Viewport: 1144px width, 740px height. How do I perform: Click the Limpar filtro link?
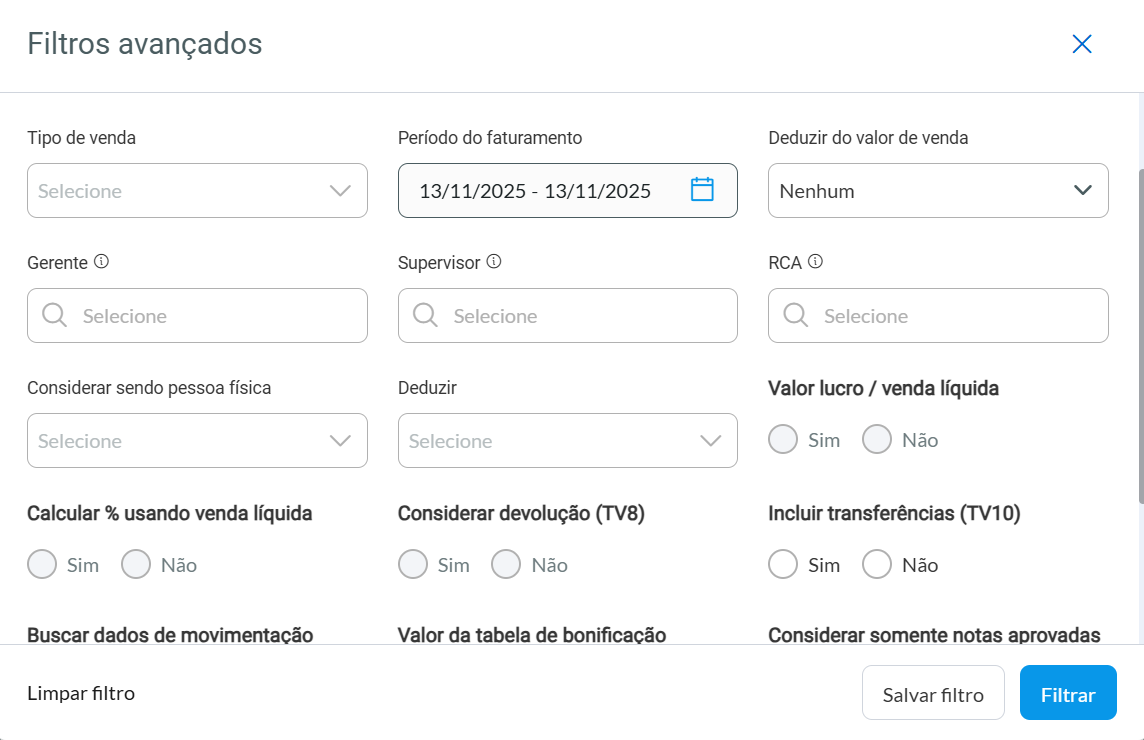[81, 693]
